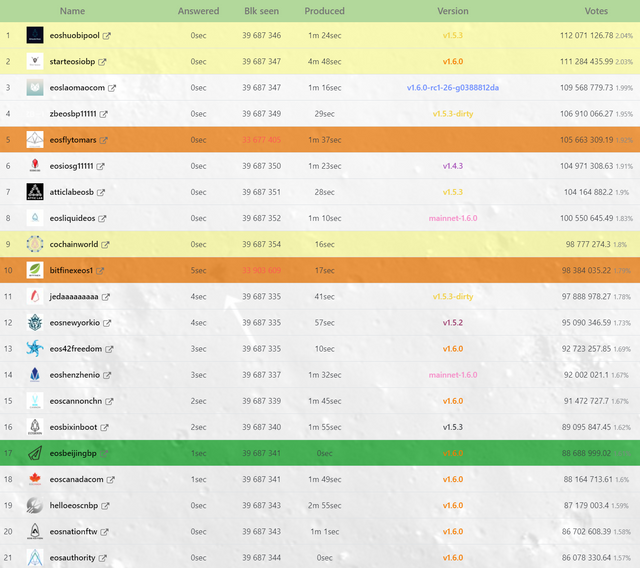Image resolution: width=640 pixels, height=568 pixels.
Task: Open external link icon for eosauthority
Action: [102, 558]
